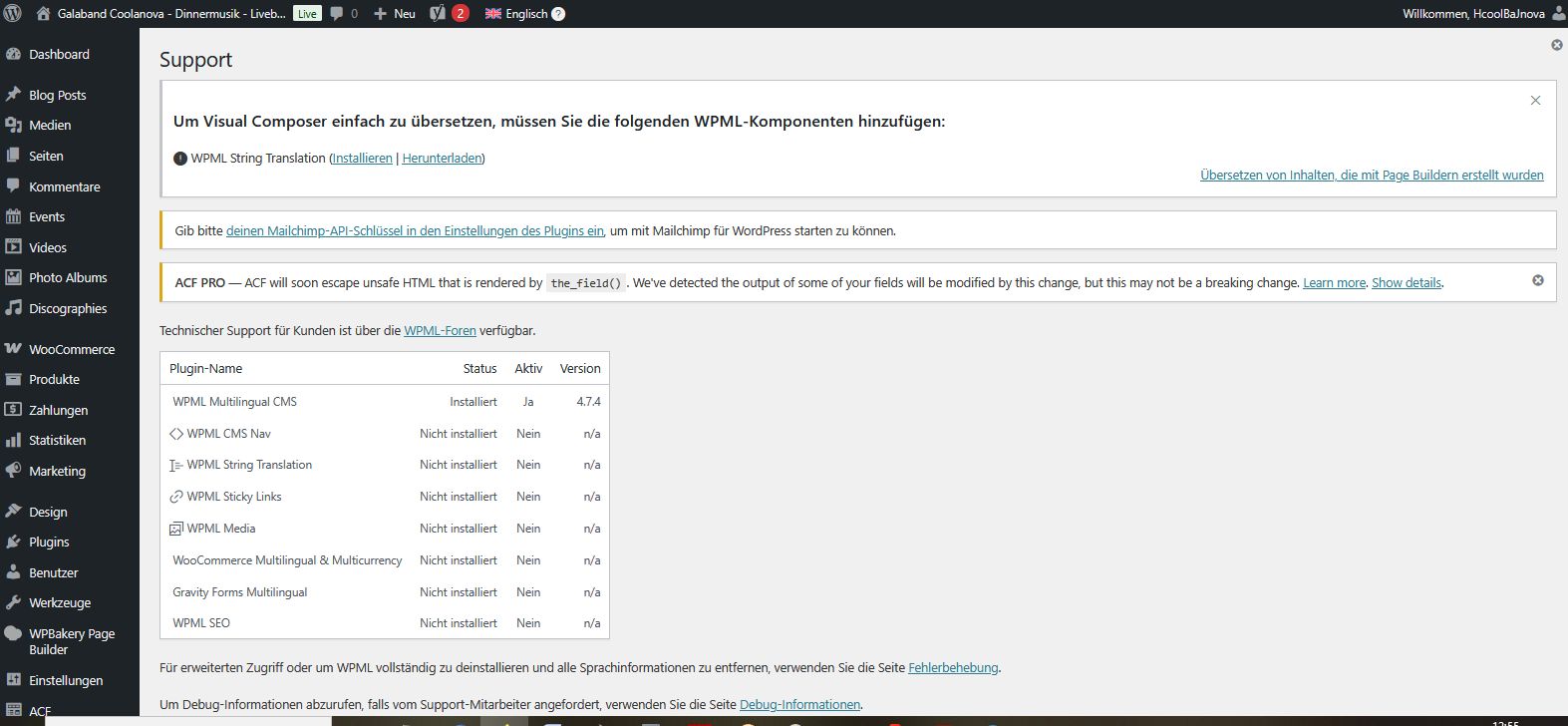Click WooCommerce Multilingual & Multicurrency row

coord(385,560)
